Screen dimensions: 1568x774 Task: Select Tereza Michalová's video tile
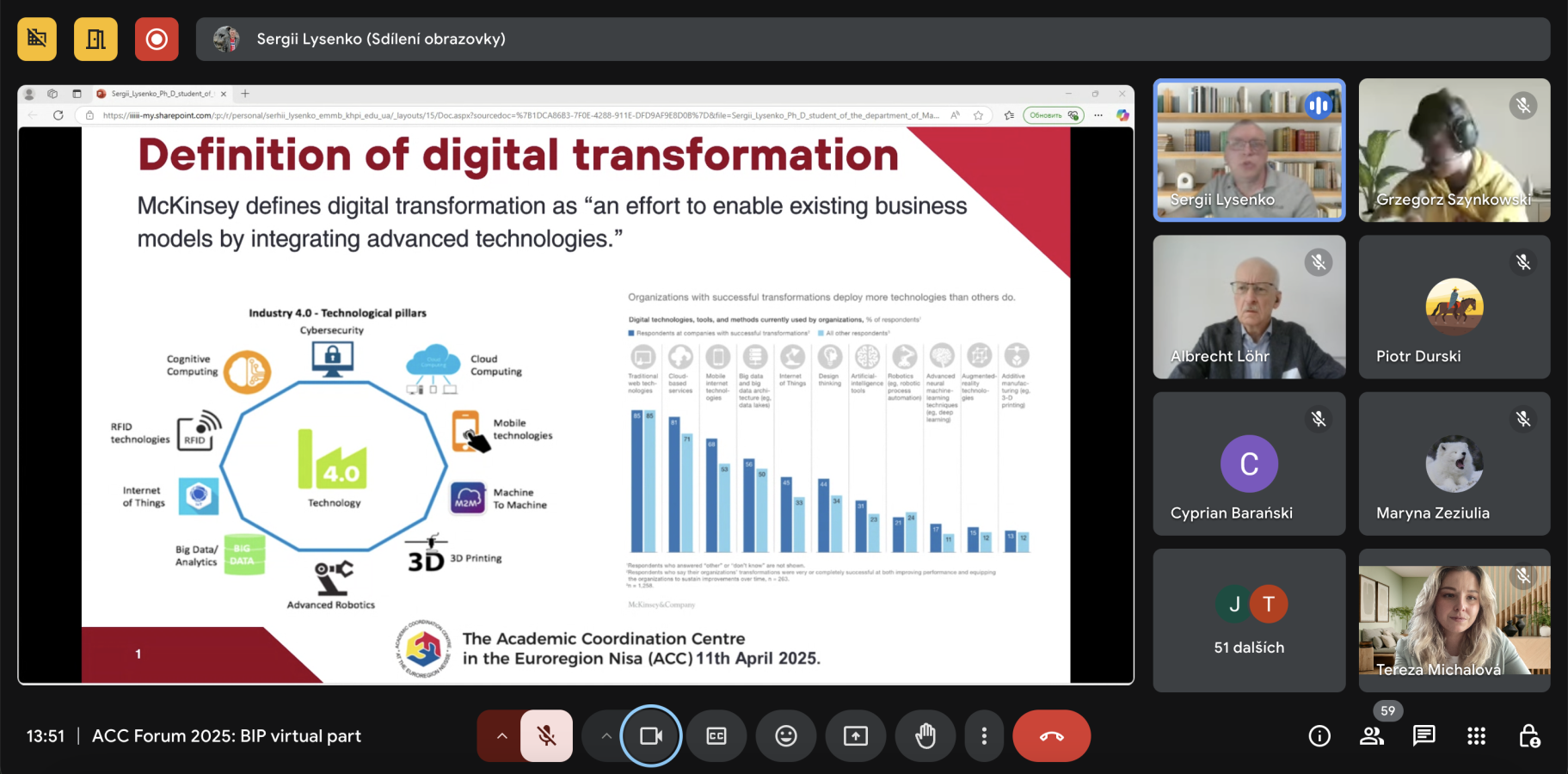[x=1454, y=620]
